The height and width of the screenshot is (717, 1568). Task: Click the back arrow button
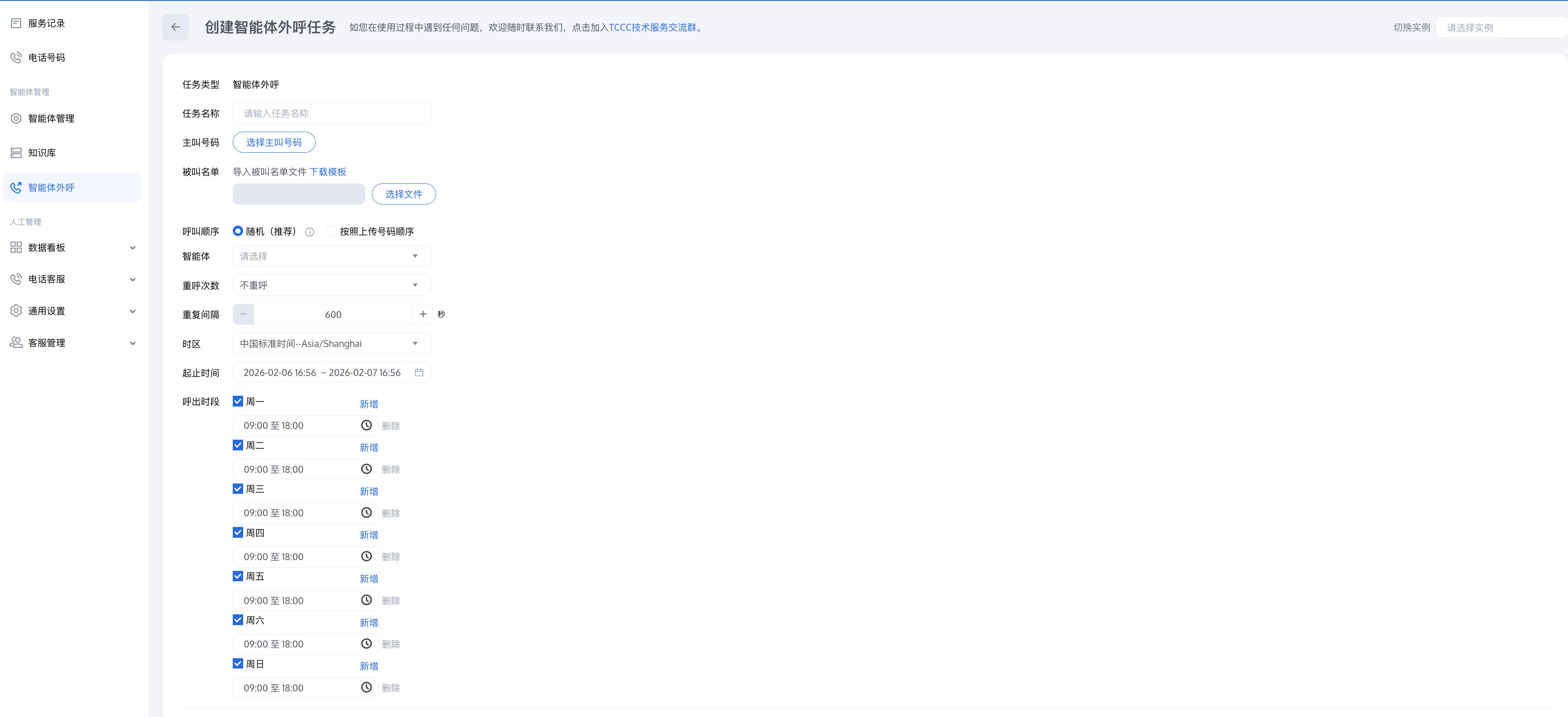(x=175, y=27)
